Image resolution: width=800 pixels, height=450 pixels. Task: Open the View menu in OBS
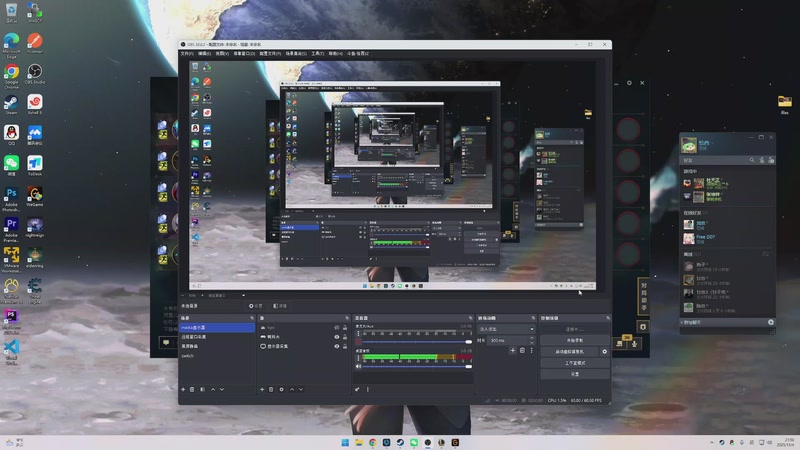tap(222, 54)
